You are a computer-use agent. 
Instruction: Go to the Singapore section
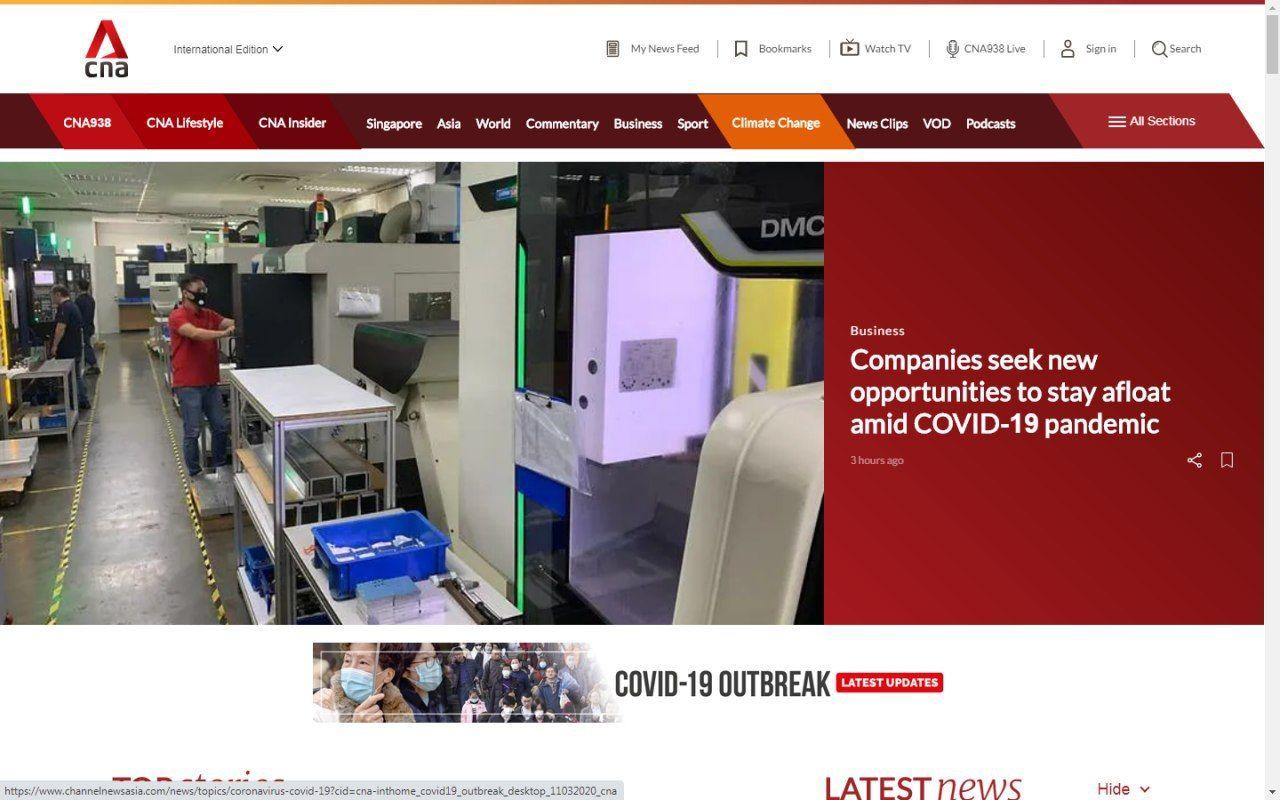(394, 123)
